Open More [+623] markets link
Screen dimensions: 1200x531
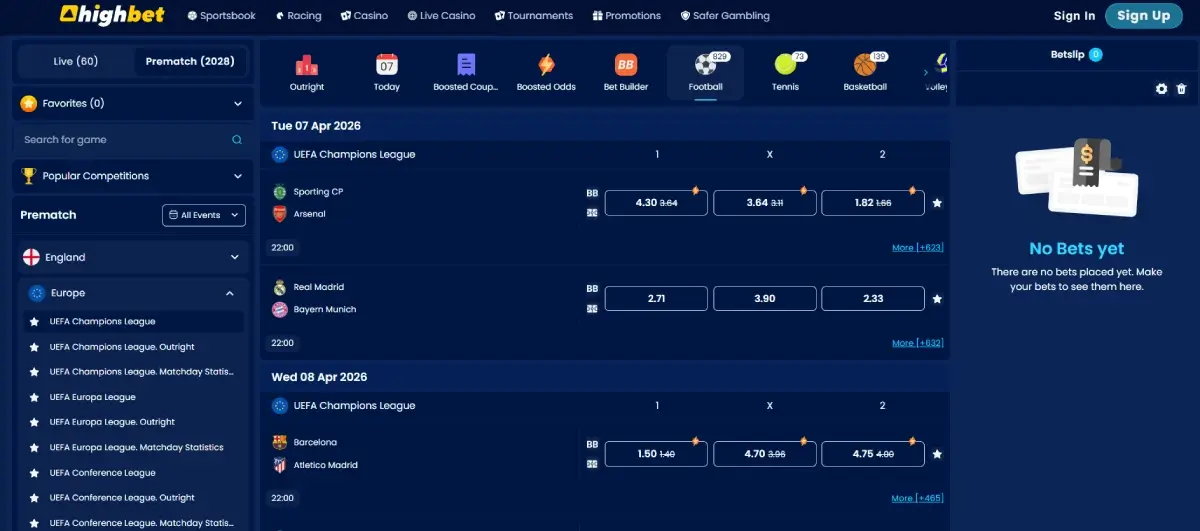tap(917, 247)
